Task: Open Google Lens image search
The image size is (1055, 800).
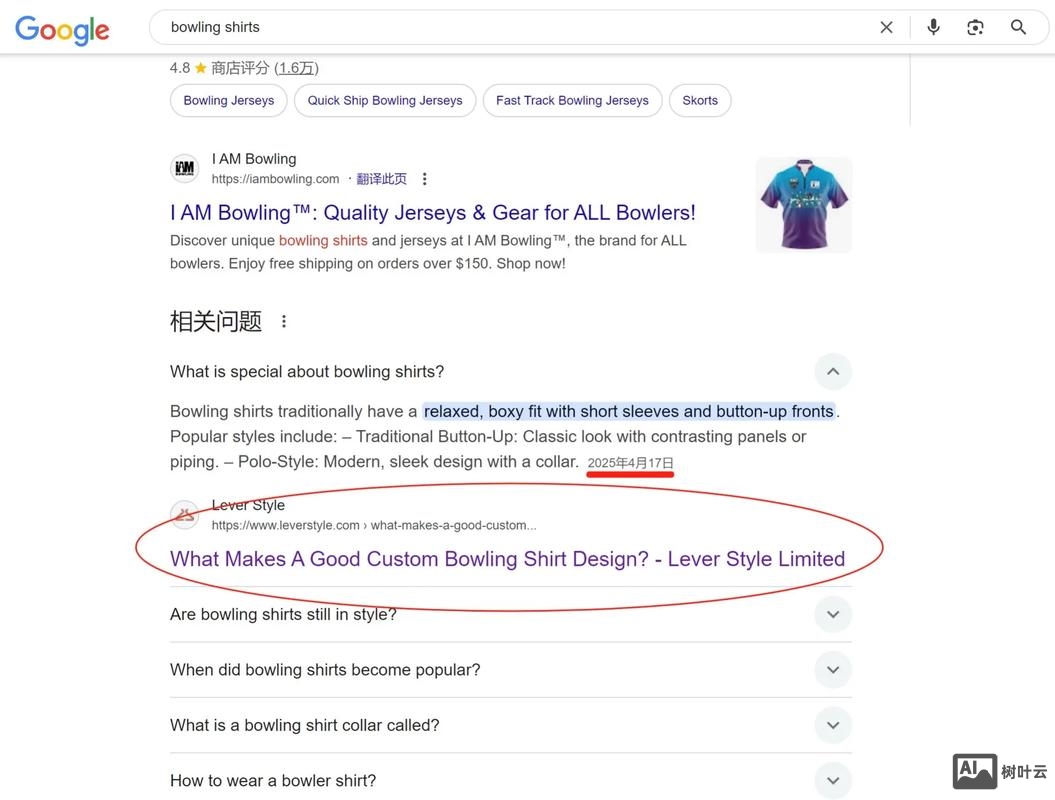Action: 975,27
